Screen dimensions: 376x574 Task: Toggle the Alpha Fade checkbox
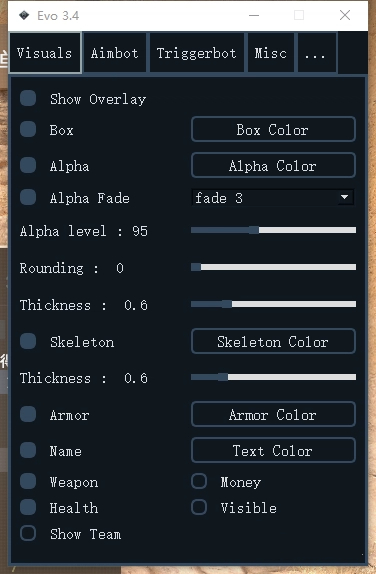(28, 197)
